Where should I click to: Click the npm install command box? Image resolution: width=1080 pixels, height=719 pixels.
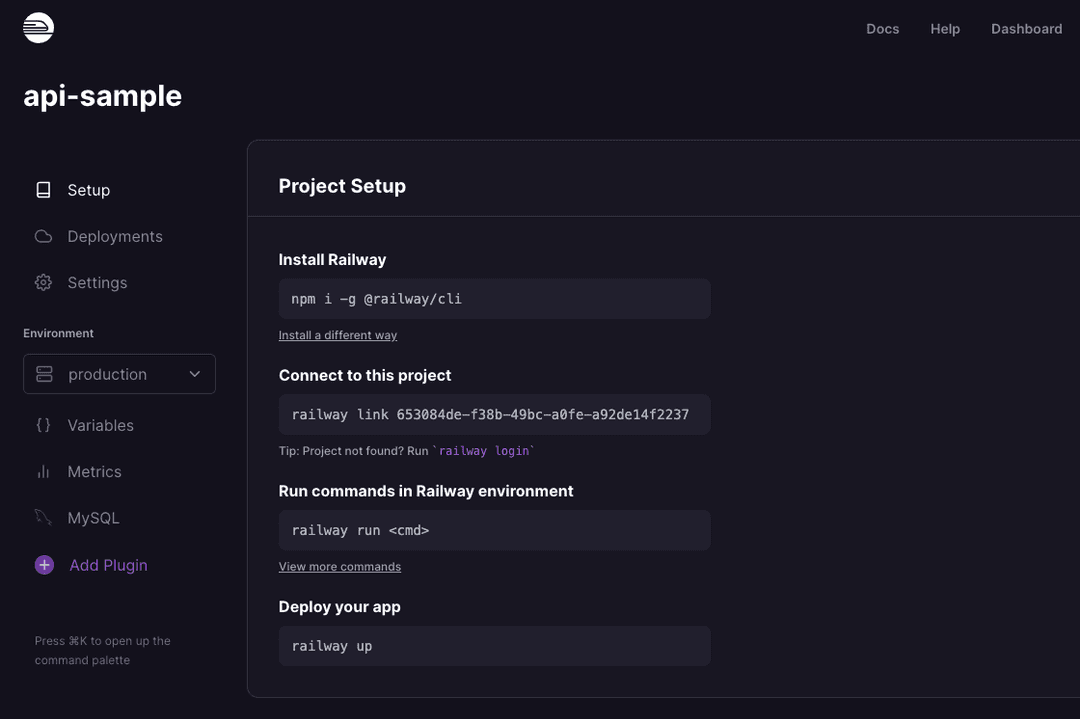click(x=494, y=299)
